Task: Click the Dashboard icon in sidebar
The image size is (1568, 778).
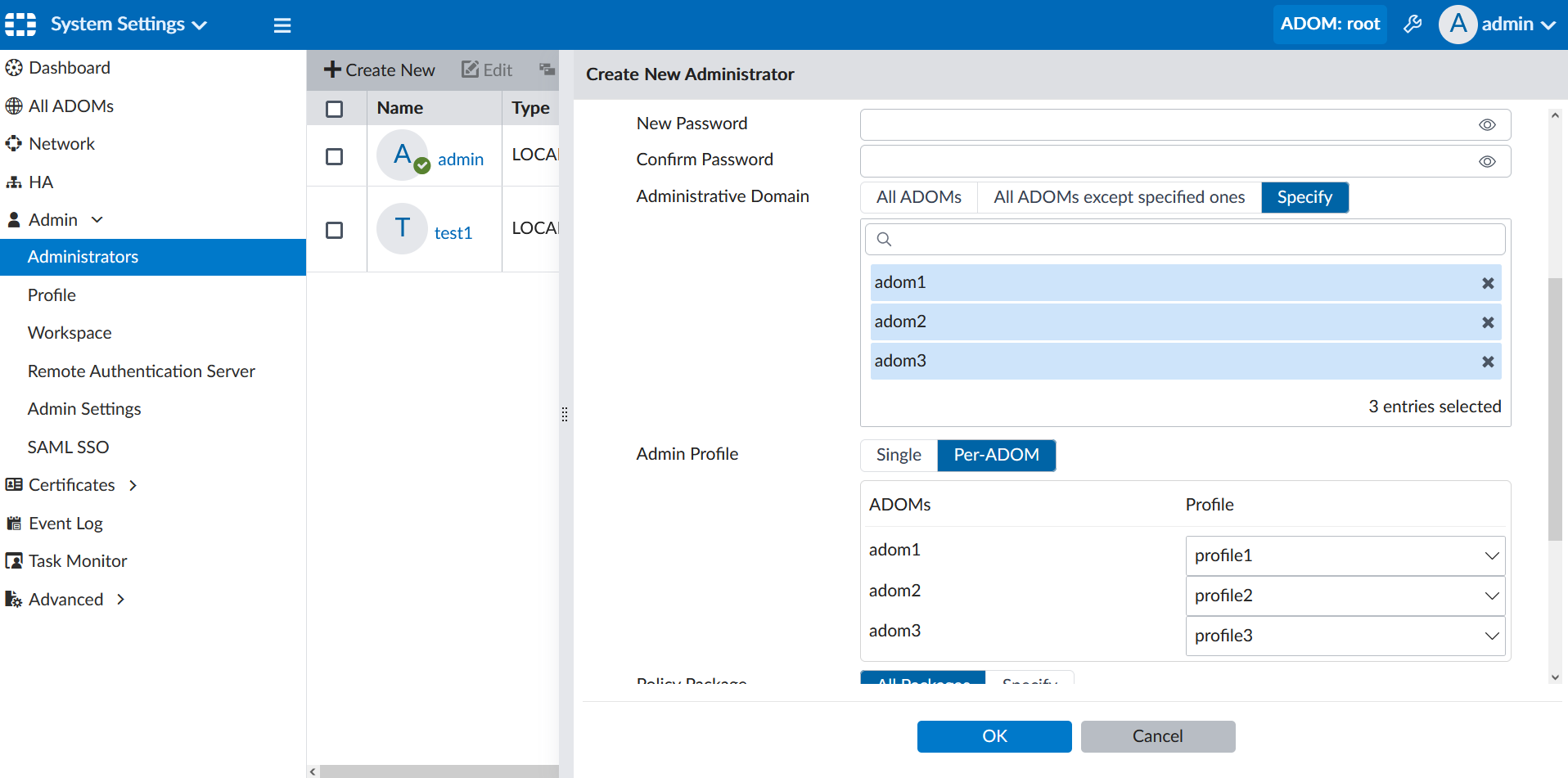Action: click(14, 68)
